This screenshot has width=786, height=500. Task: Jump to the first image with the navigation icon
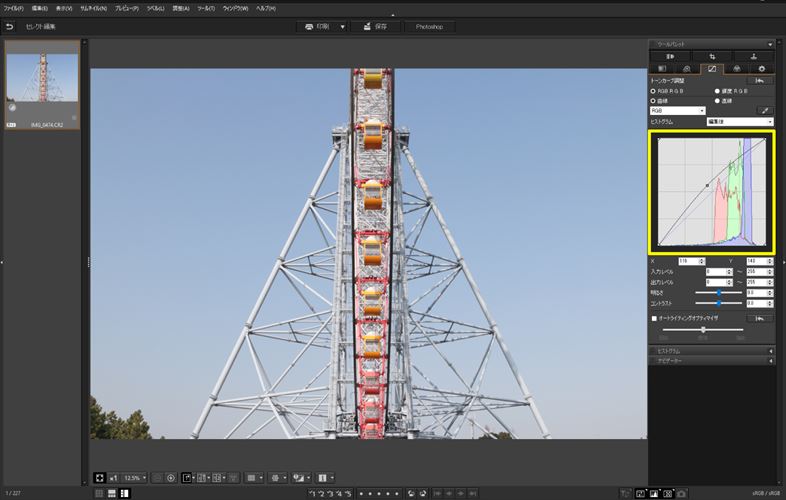[x=438, y=493]
